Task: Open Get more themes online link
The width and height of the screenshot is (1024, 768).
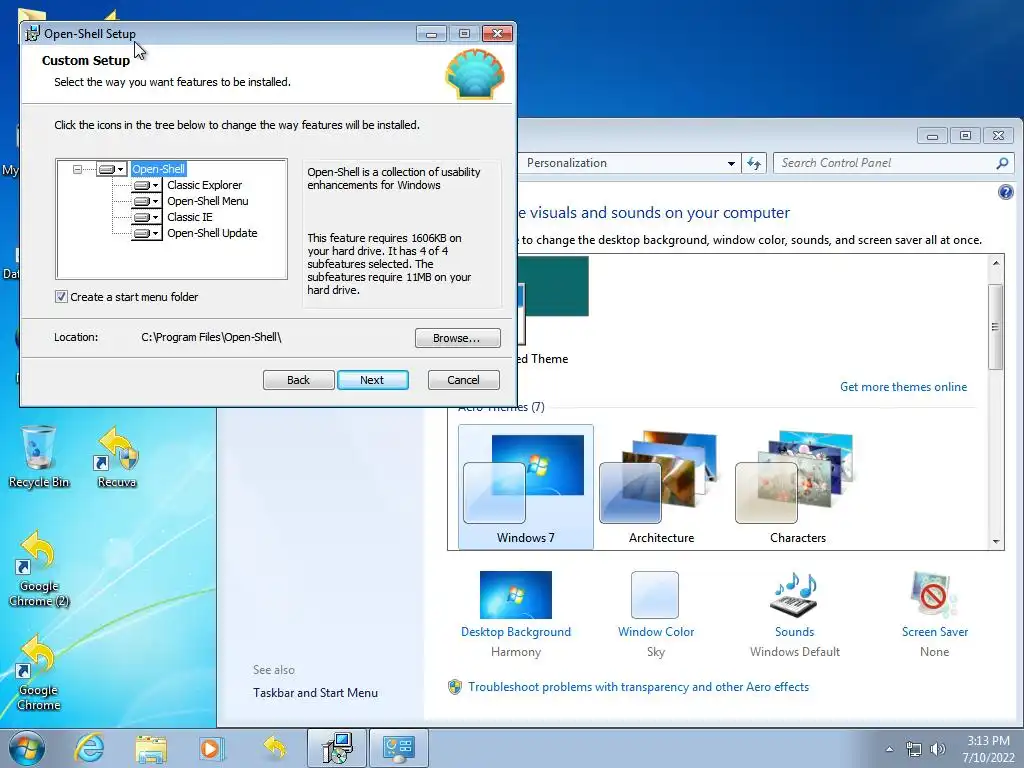Action: (x=903, y=387)
